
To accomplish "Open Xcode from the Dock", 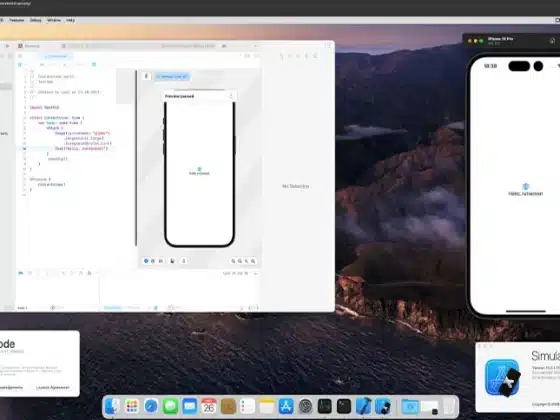I will coord(363,406).
